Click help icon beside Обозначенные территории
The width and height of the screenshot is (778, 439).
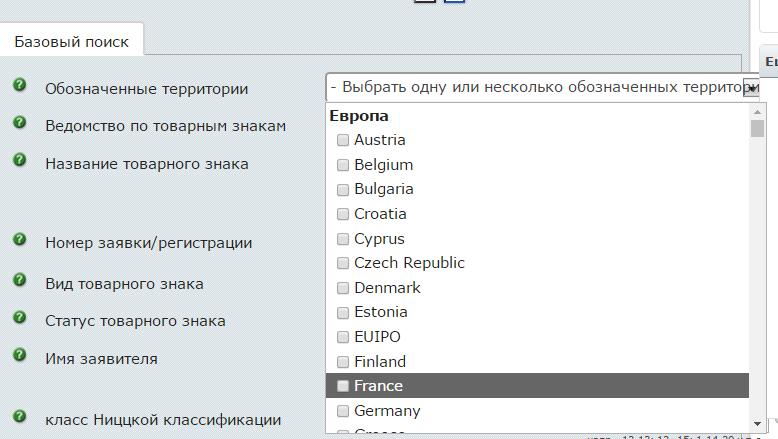[19, 85]
